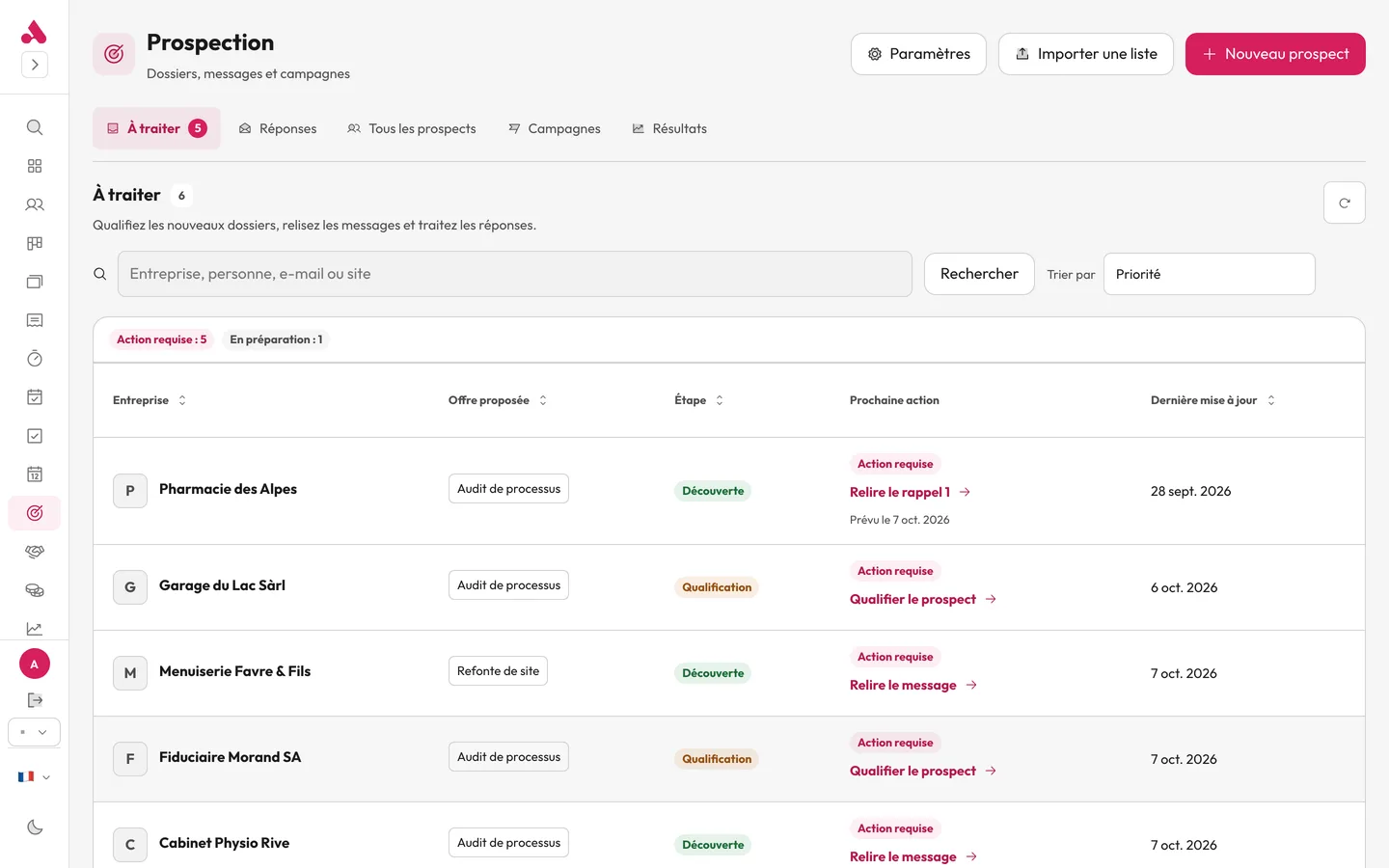
Task: Click the logout icon in the sidebar
Action: 35,700
